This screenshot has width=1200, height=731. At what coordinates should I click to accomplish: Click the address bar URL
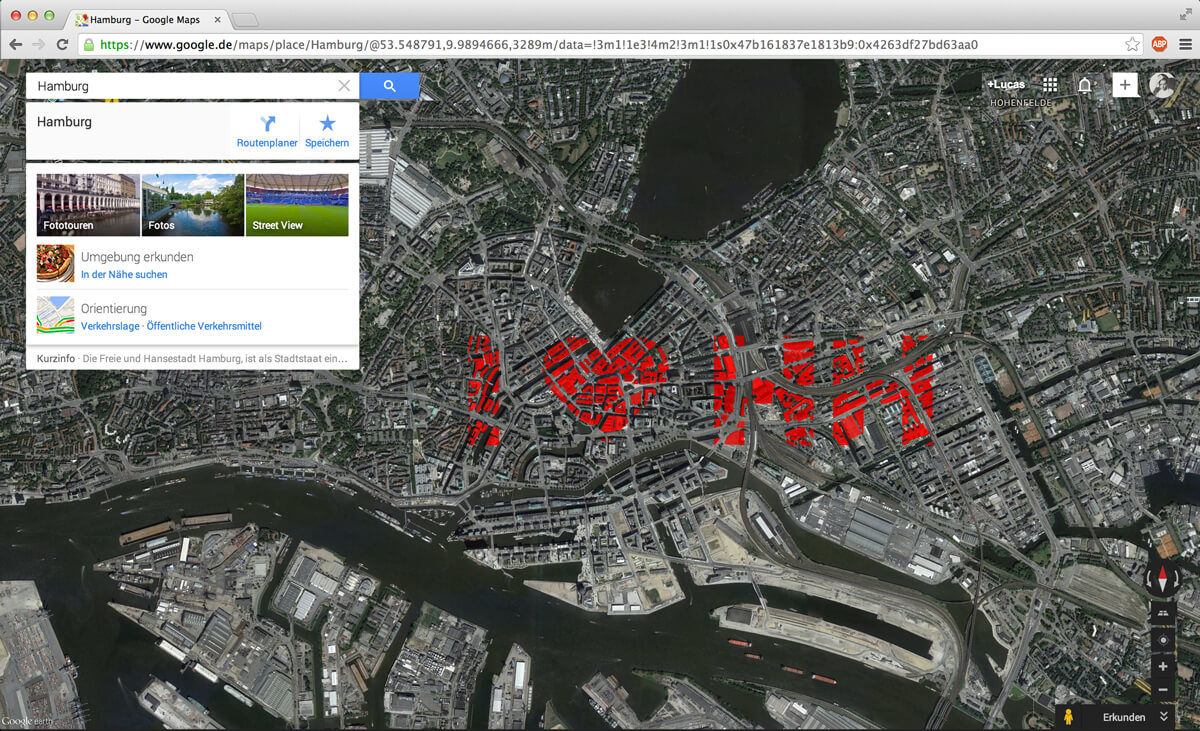(539, 45)
